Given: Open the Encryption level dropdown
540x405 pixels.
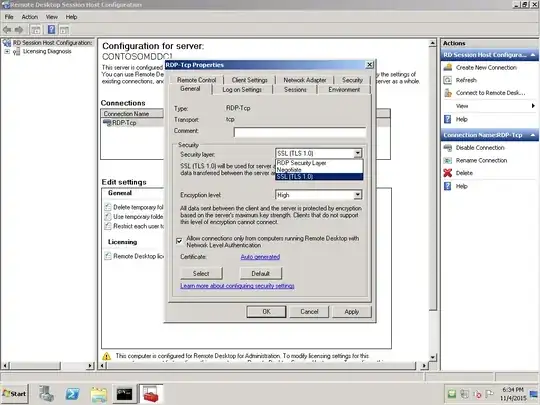Looking at the screenshot, I should [x=357, y=195].
